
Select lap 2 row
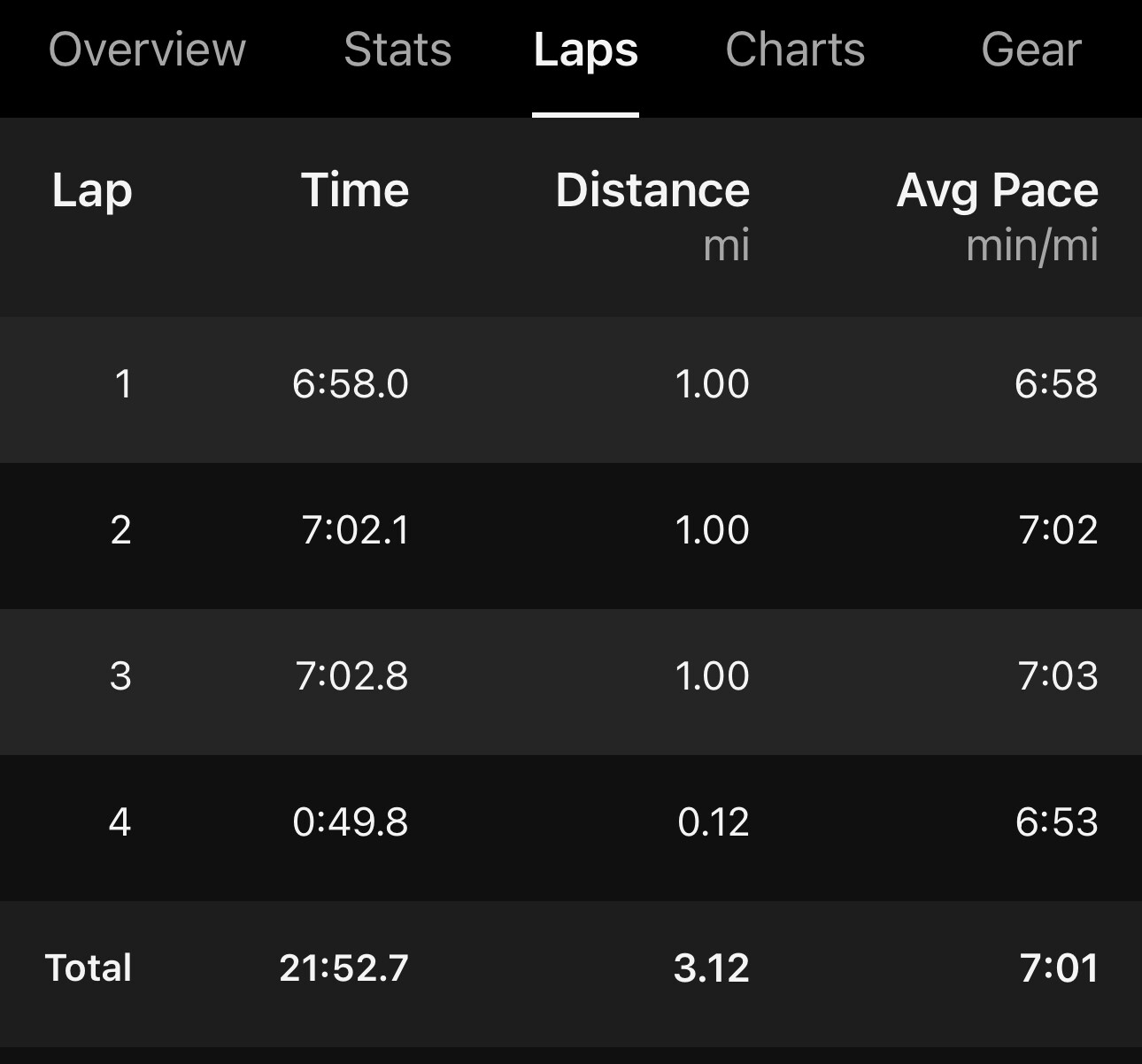tap(571, 536)
